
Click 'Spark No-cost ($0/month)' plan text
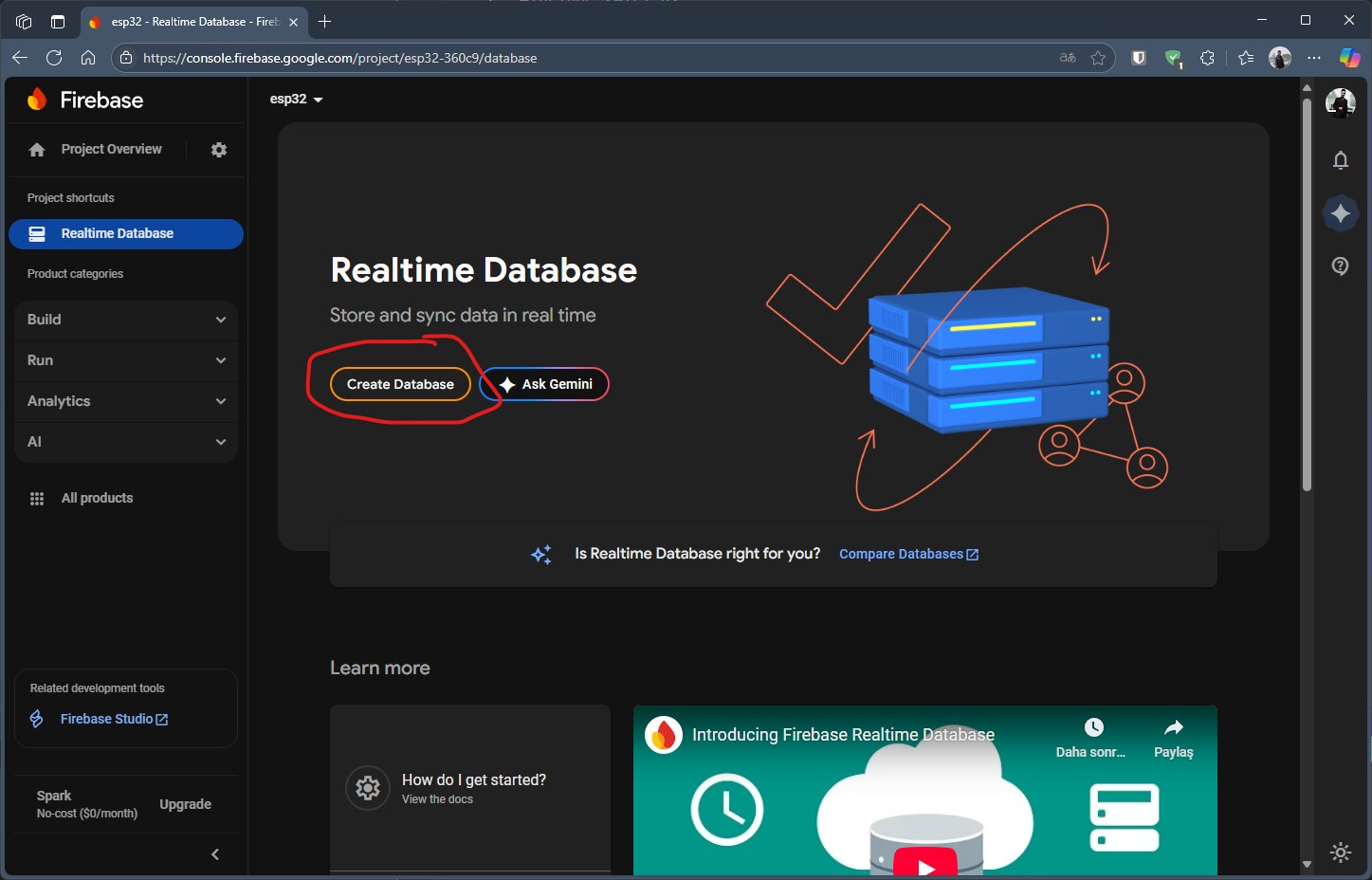(x=86, y=804)
